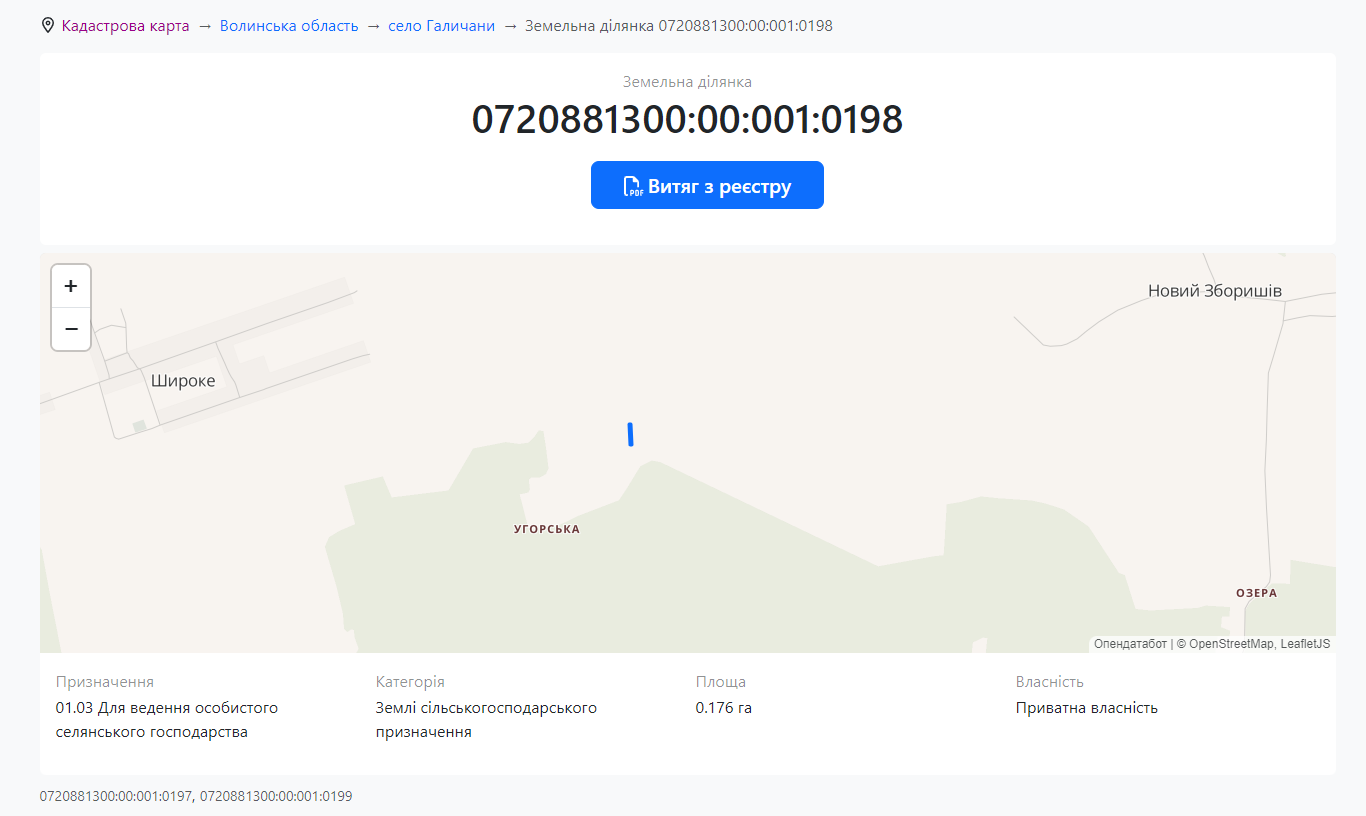Click the ОЗЕРА label on the map

[1256, 593]
